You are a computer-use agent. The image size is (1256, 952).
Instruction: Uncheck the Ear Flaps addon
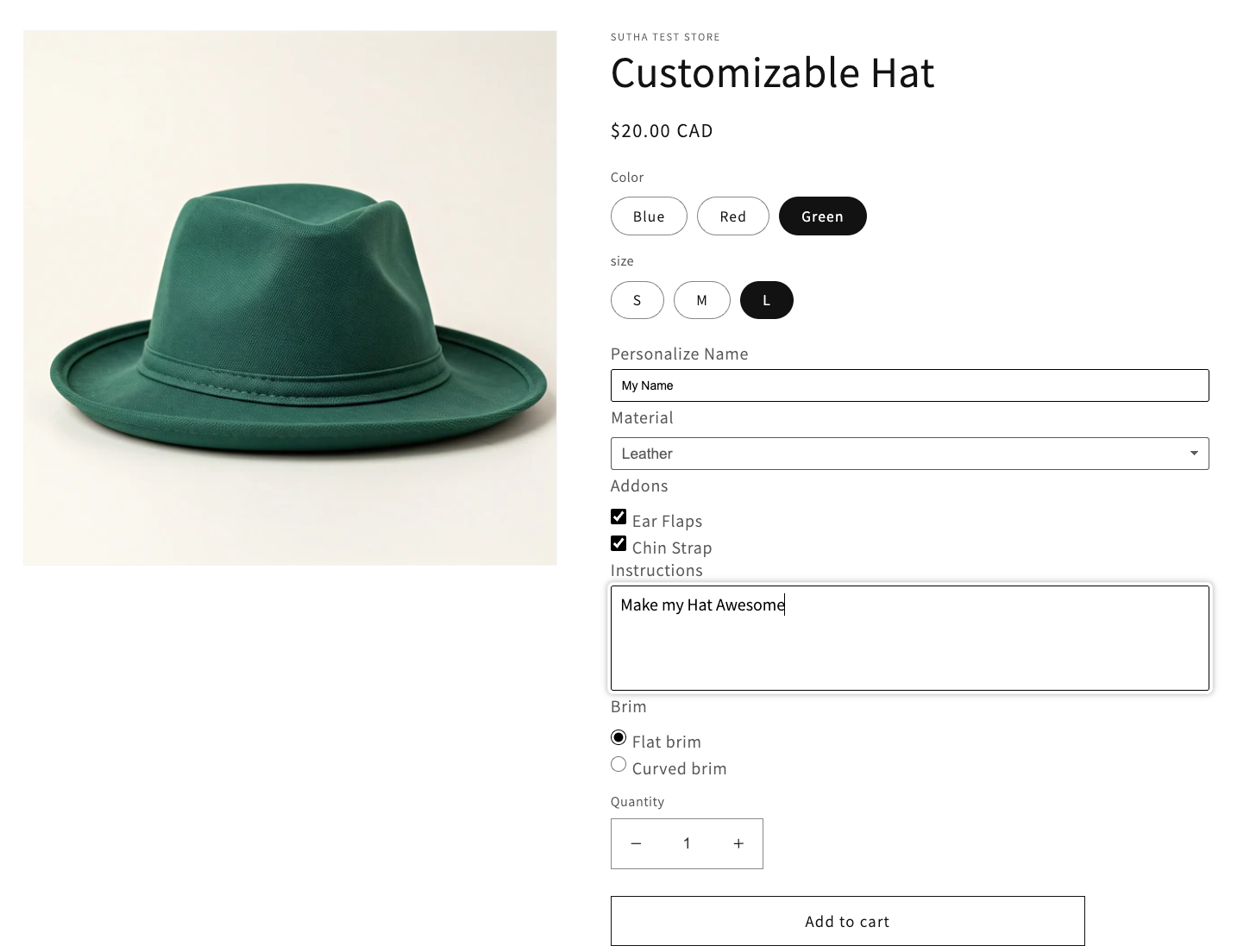(619, 517)
